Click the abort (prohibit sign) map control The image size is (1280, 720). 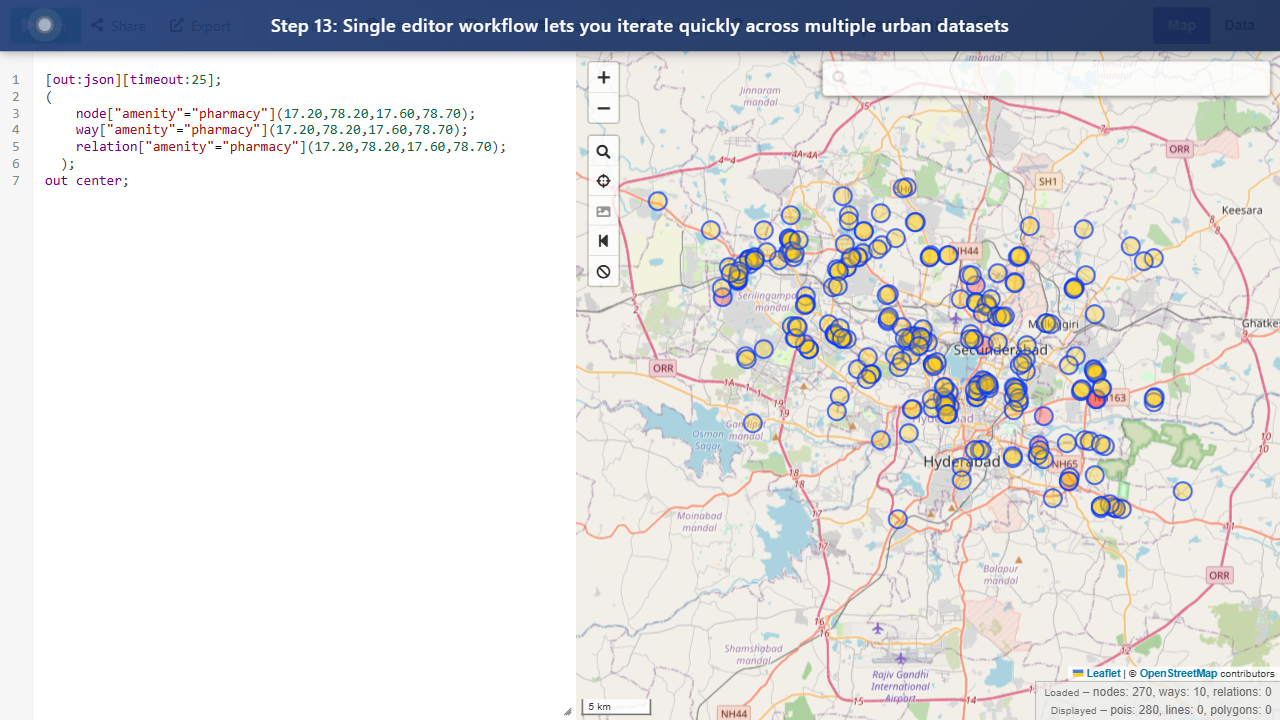pyautogui.click(x=603, y=271)
